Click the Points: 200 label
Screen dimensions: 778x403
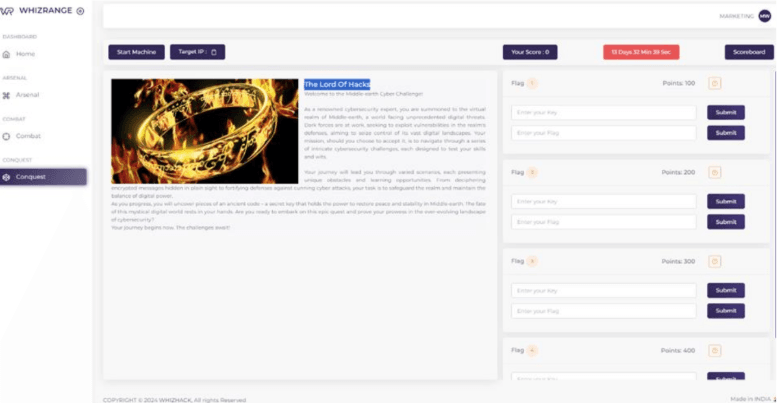tap(678, 173)
